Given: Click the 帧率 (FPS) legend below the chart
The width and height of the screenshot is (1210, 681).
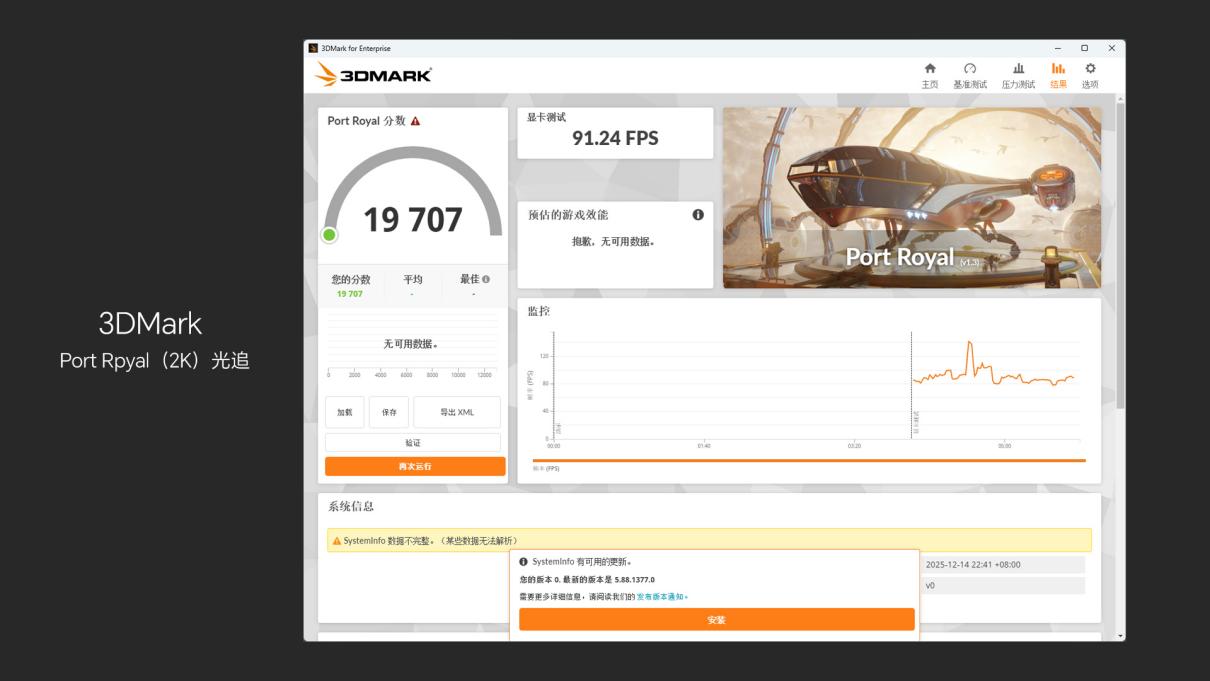Looking at the screenshot, I should 546,468.
